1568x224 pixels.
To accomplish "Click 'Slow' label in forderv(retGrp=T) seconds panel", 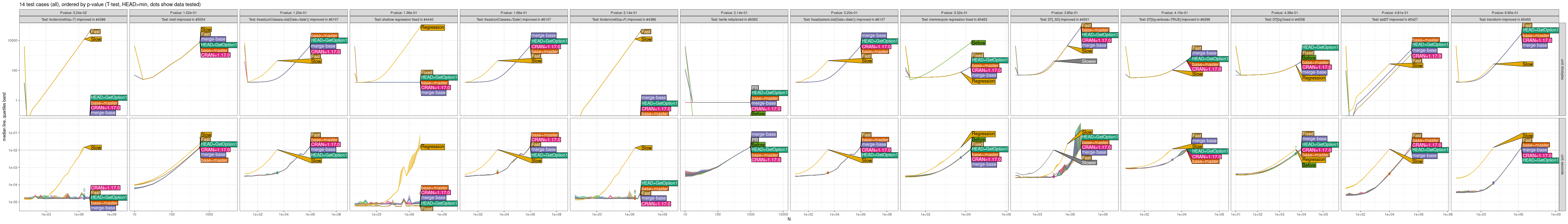I will pyautogui.click(x=95, y=148).
